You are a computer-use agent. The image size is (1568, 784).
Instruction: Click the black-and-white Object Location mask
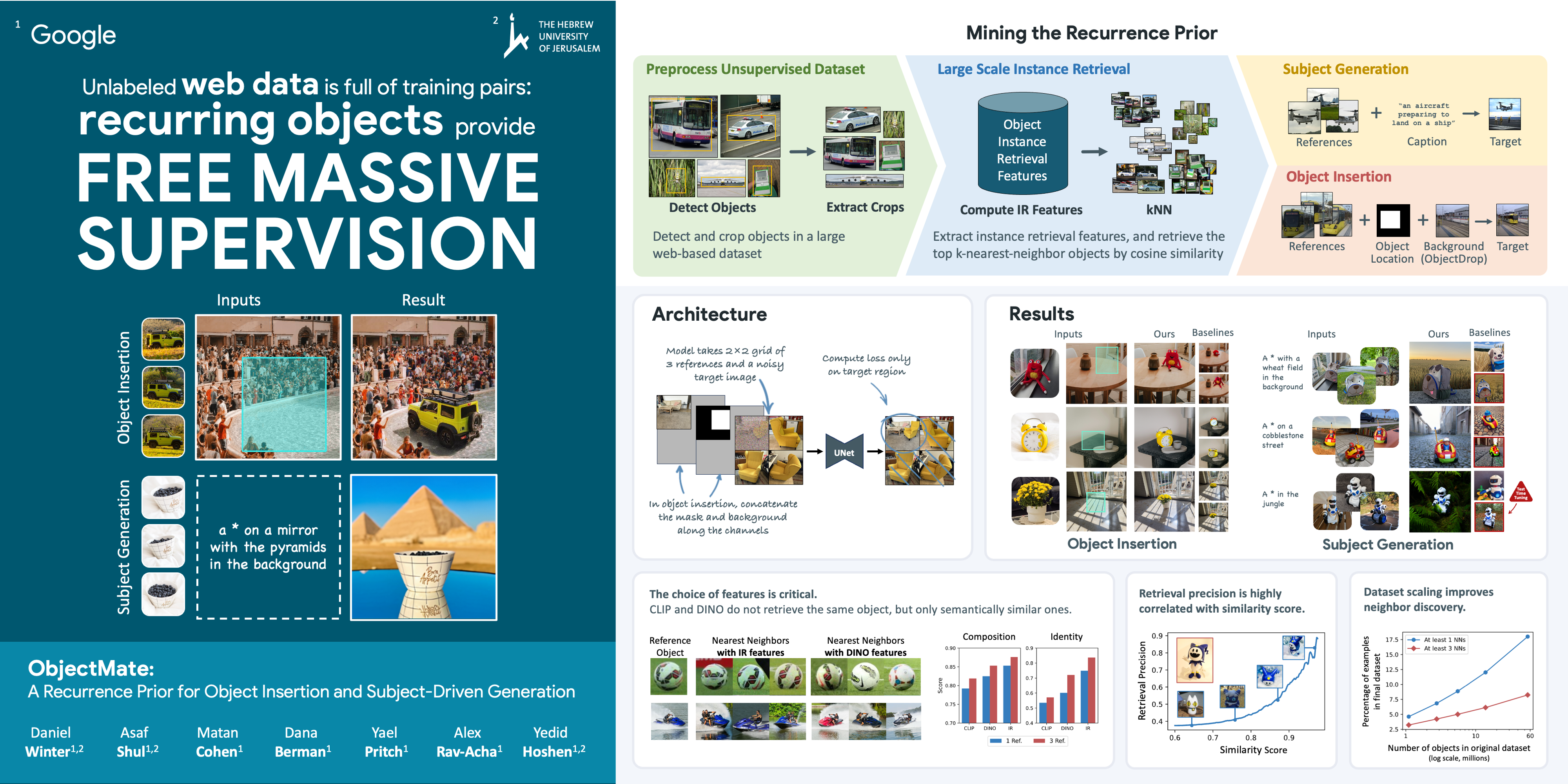click(1393, 220)
